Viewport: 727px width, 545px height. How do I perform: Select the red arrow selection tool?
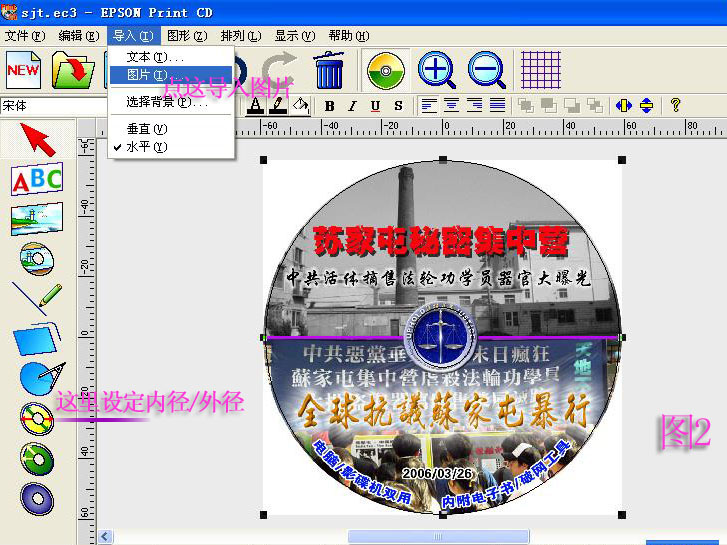[x=37, y=140]
